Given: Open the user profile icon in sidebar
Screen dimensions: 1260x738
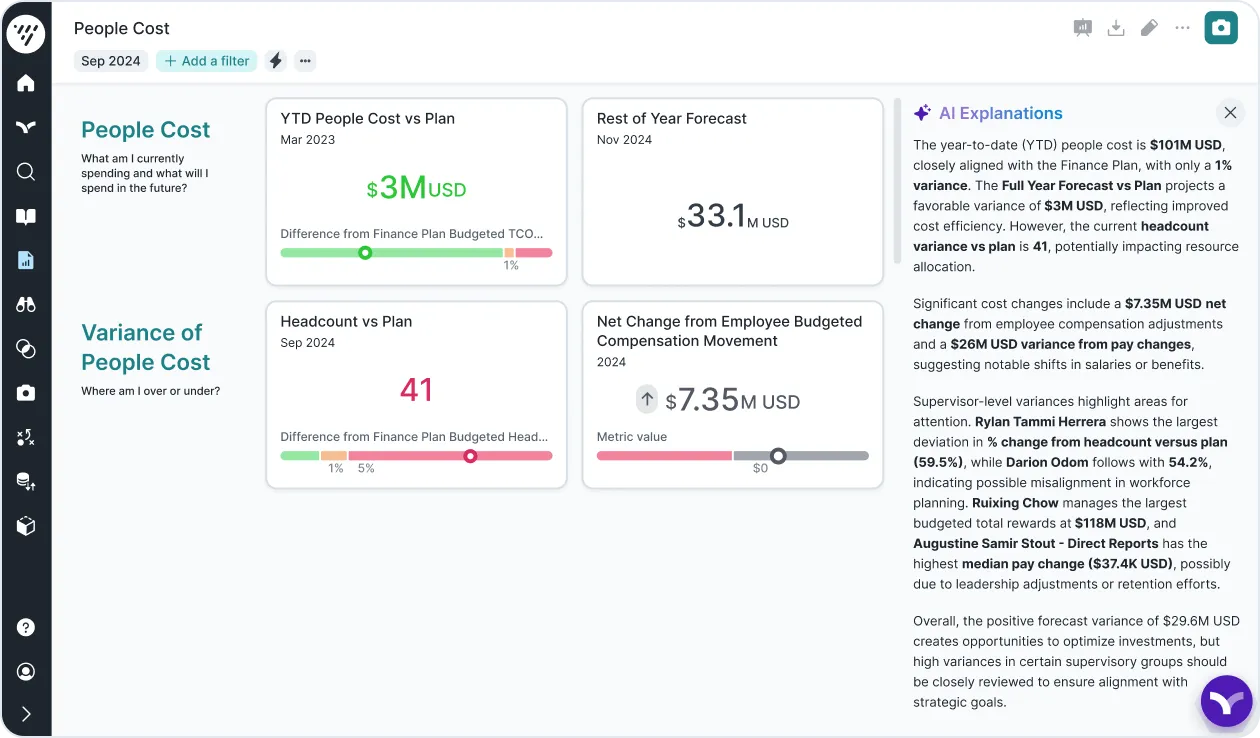Looking at the screenshot, I should [x=26, y=672].
